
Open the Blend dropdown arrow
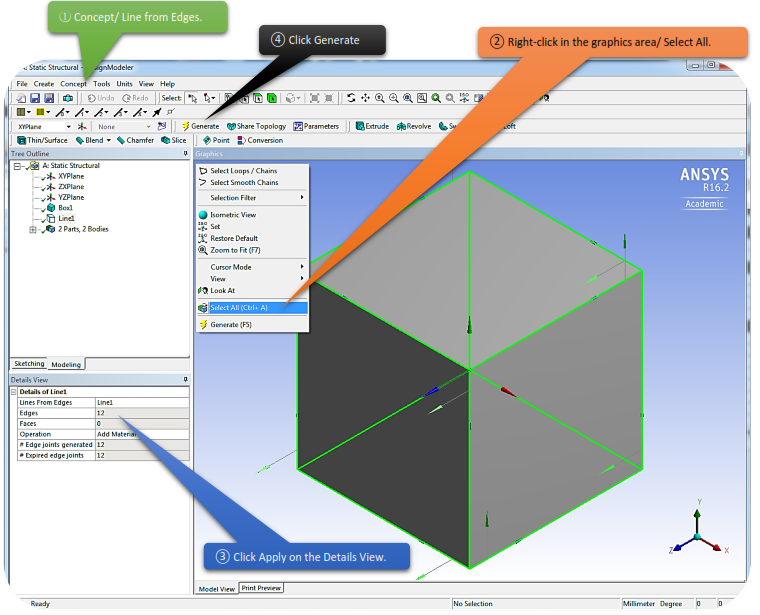[x=108, y=141]
